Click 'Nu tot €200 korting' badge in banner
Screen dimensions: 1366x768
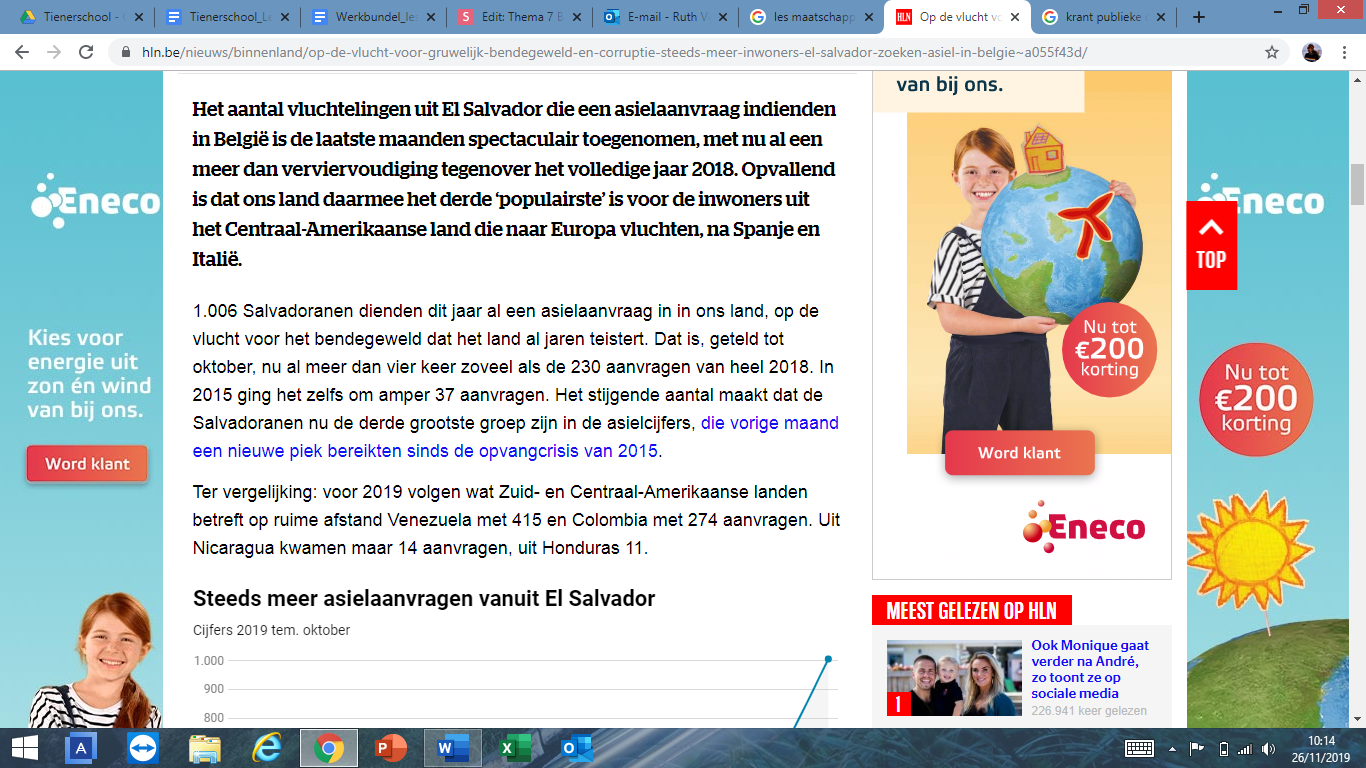[1109, 349]
